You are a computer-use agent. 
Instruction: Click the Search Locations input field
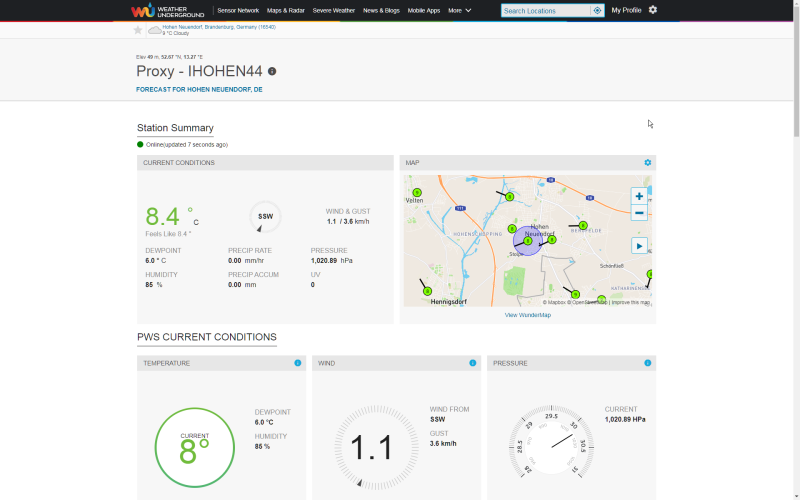[546, 10]
